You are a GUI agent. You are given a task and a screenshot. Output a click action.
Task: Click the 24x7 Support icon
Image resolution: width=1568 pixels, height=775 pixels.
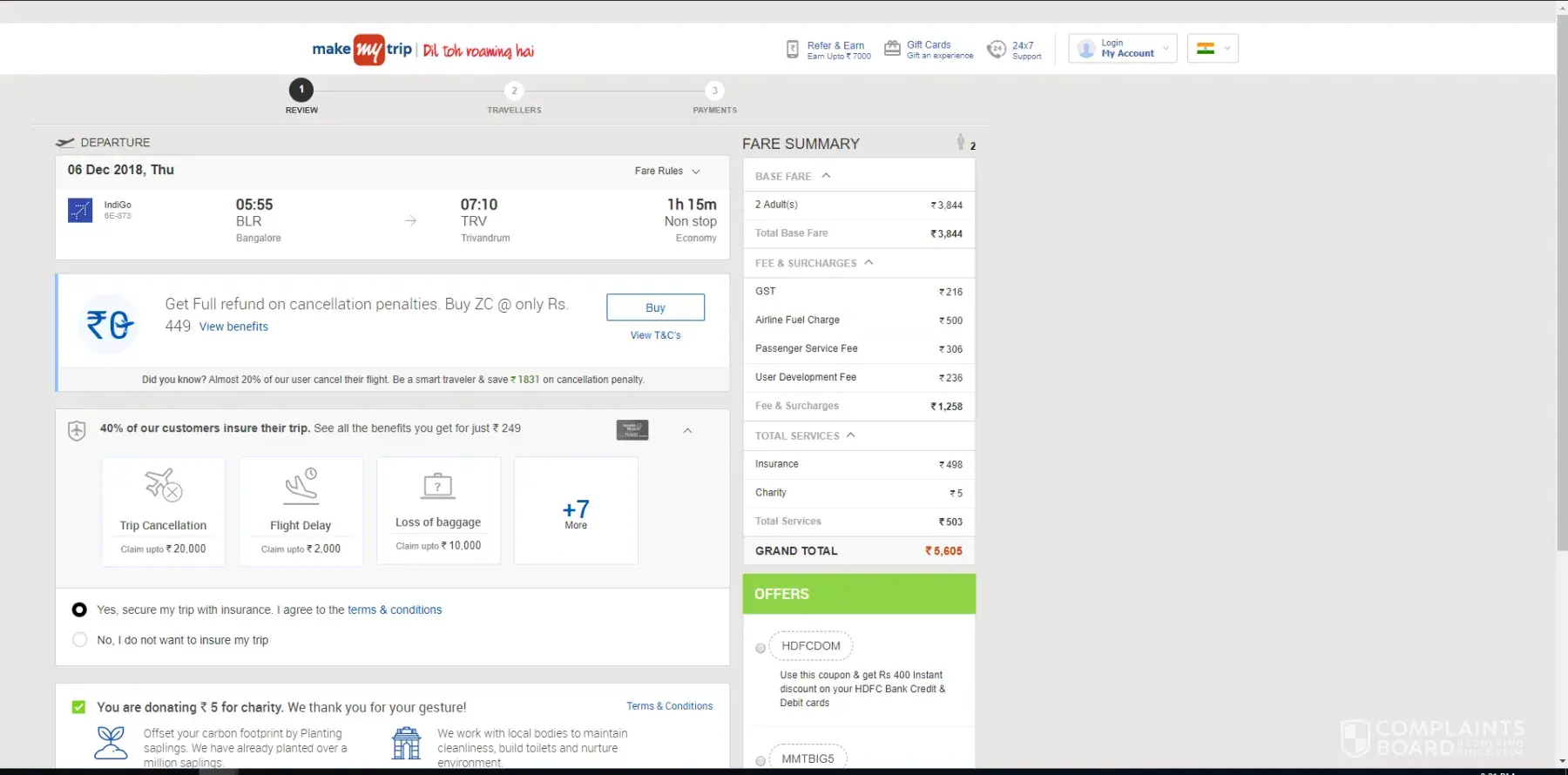point(997,50)
